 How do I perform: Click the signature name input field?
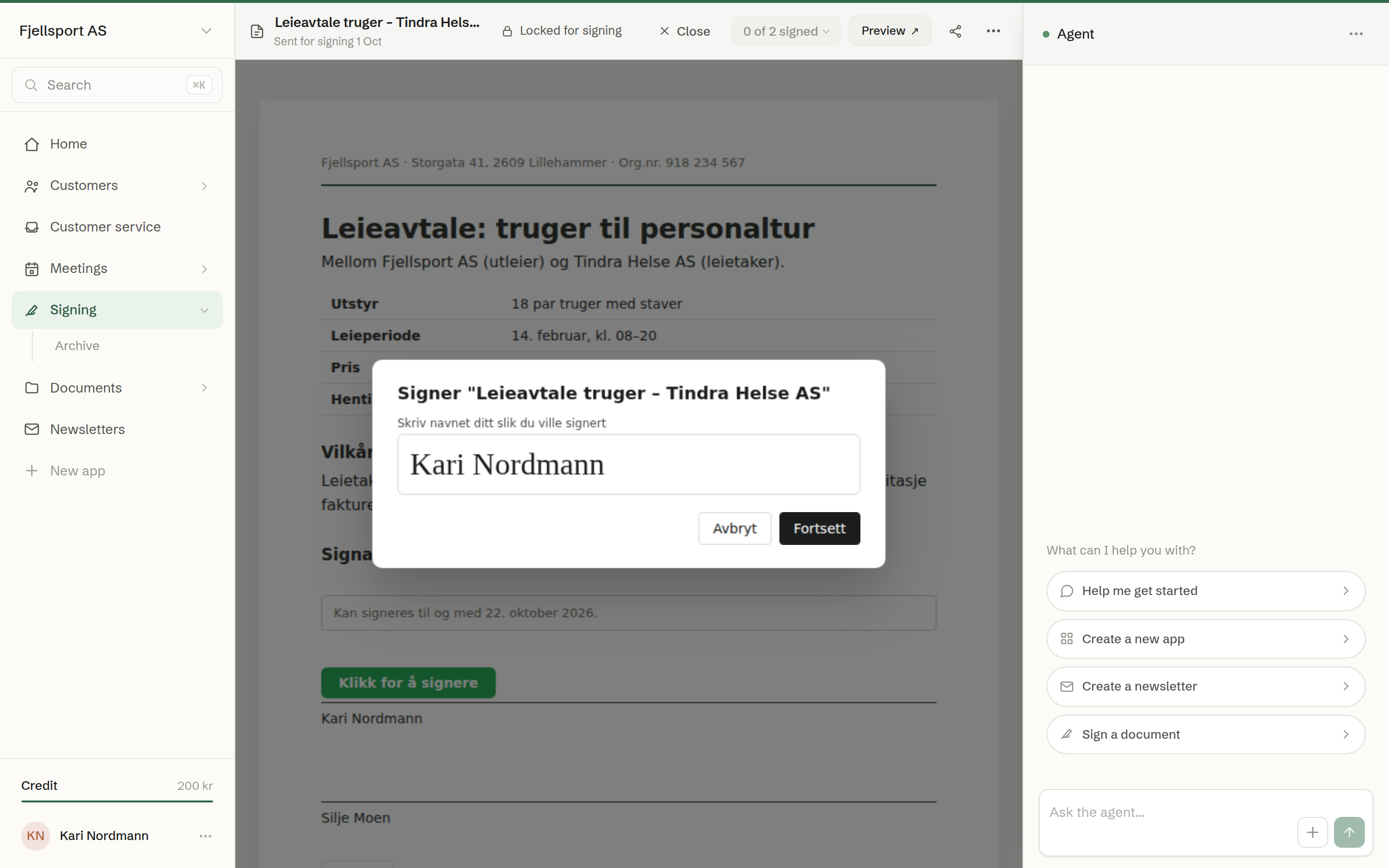[x=628, y=464]
